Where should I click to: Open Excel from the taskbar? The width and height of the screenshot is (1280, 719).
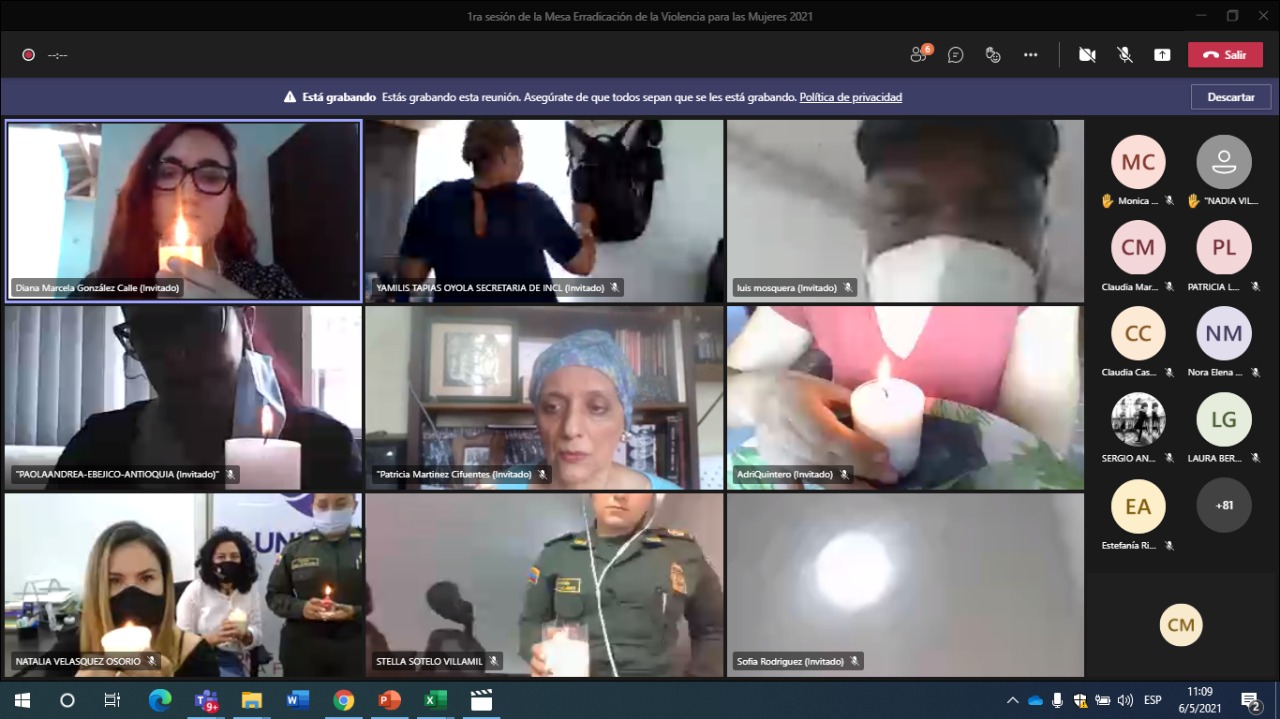pos(435,700)
